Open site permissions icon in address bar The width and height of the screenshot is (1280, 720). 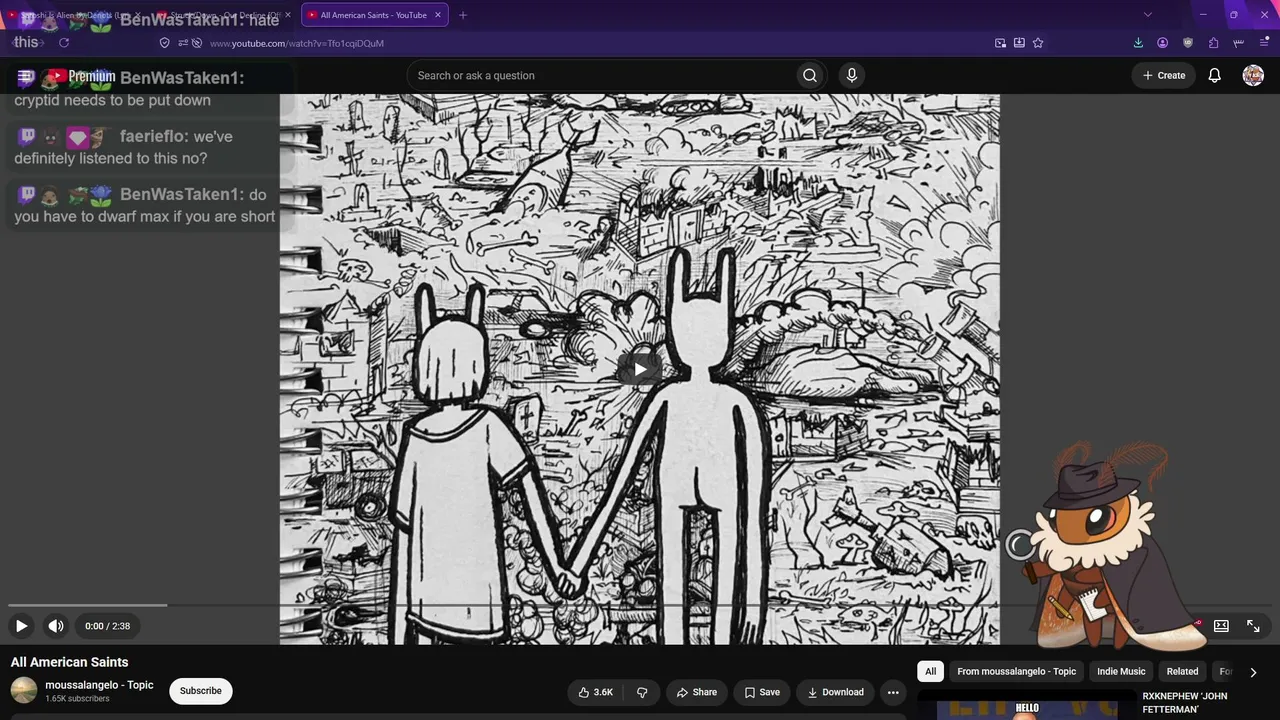[x=183, y=43]
